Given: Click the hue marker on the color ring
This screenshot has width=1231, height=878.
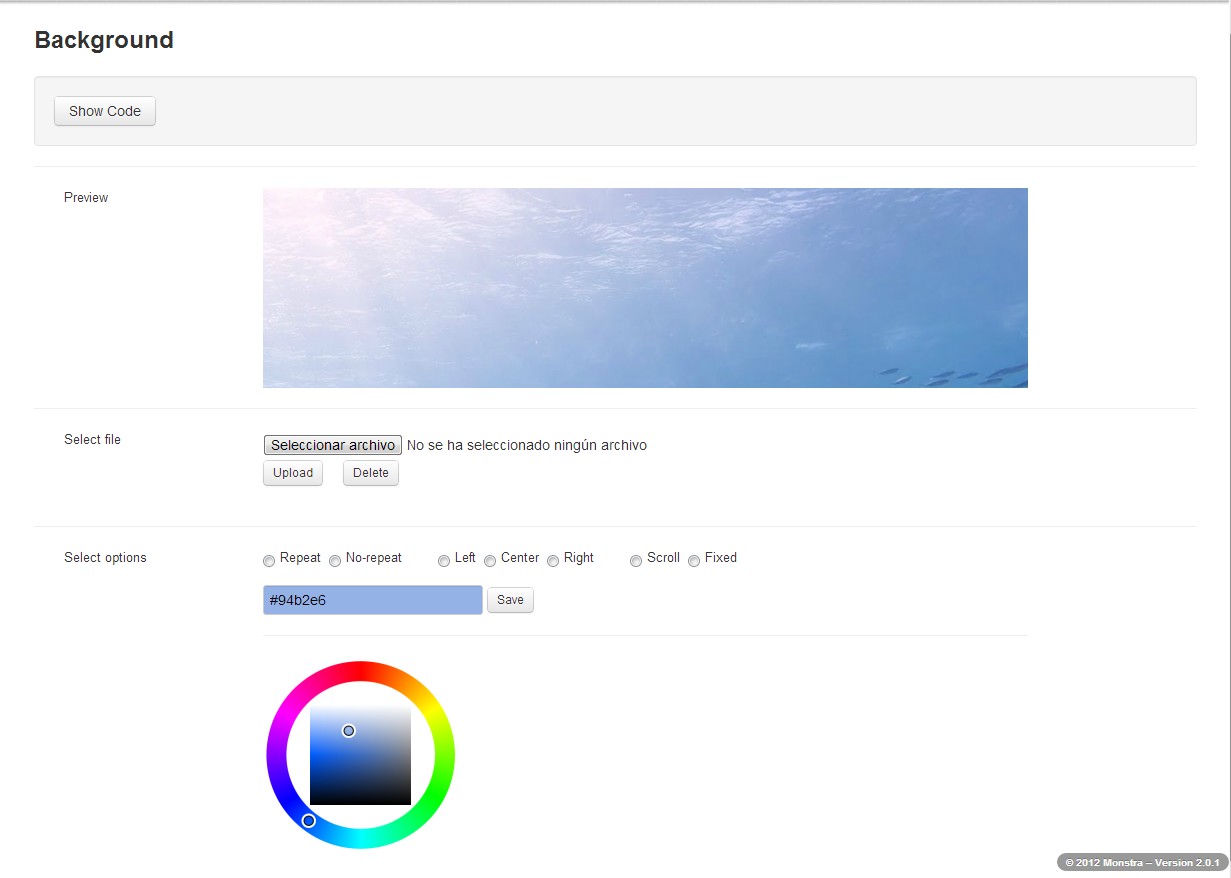Looking at the screenshot, I should pyautogui.click(x=309, y=821).
